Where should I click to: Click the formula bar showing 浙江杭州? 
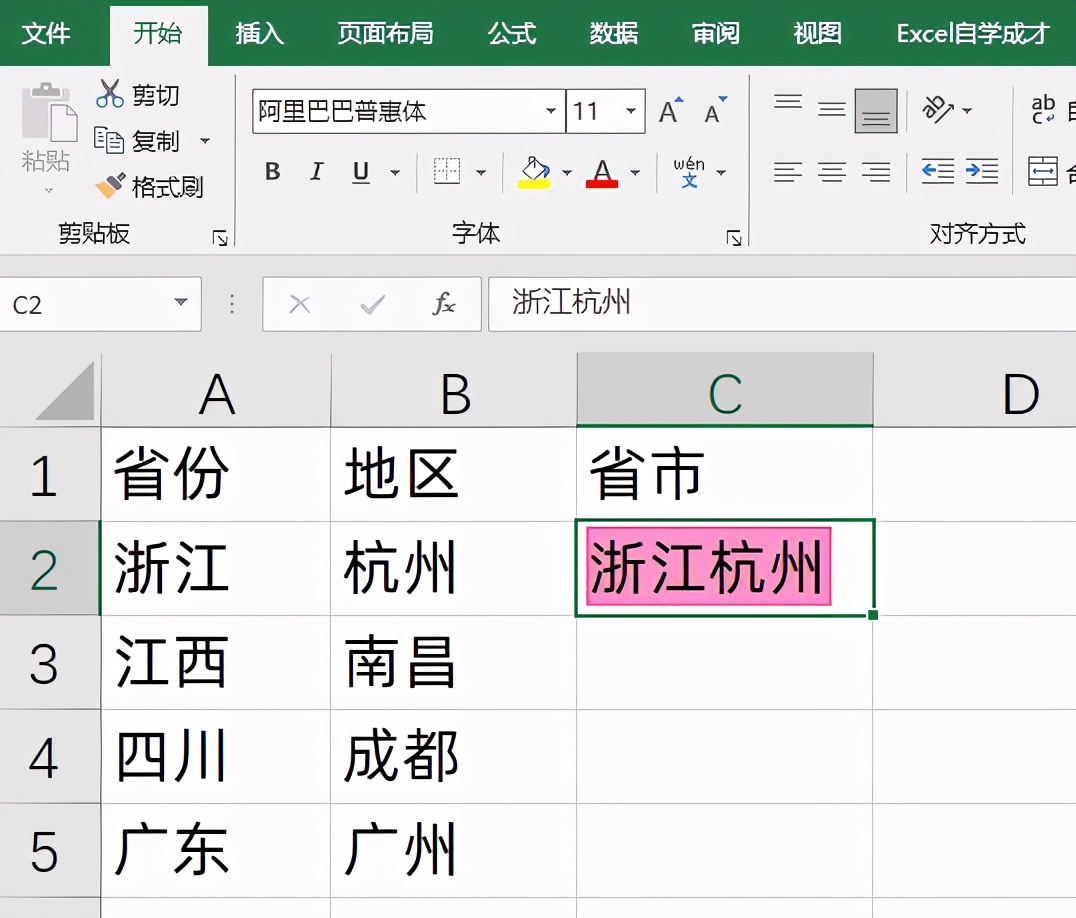(782, 304)
